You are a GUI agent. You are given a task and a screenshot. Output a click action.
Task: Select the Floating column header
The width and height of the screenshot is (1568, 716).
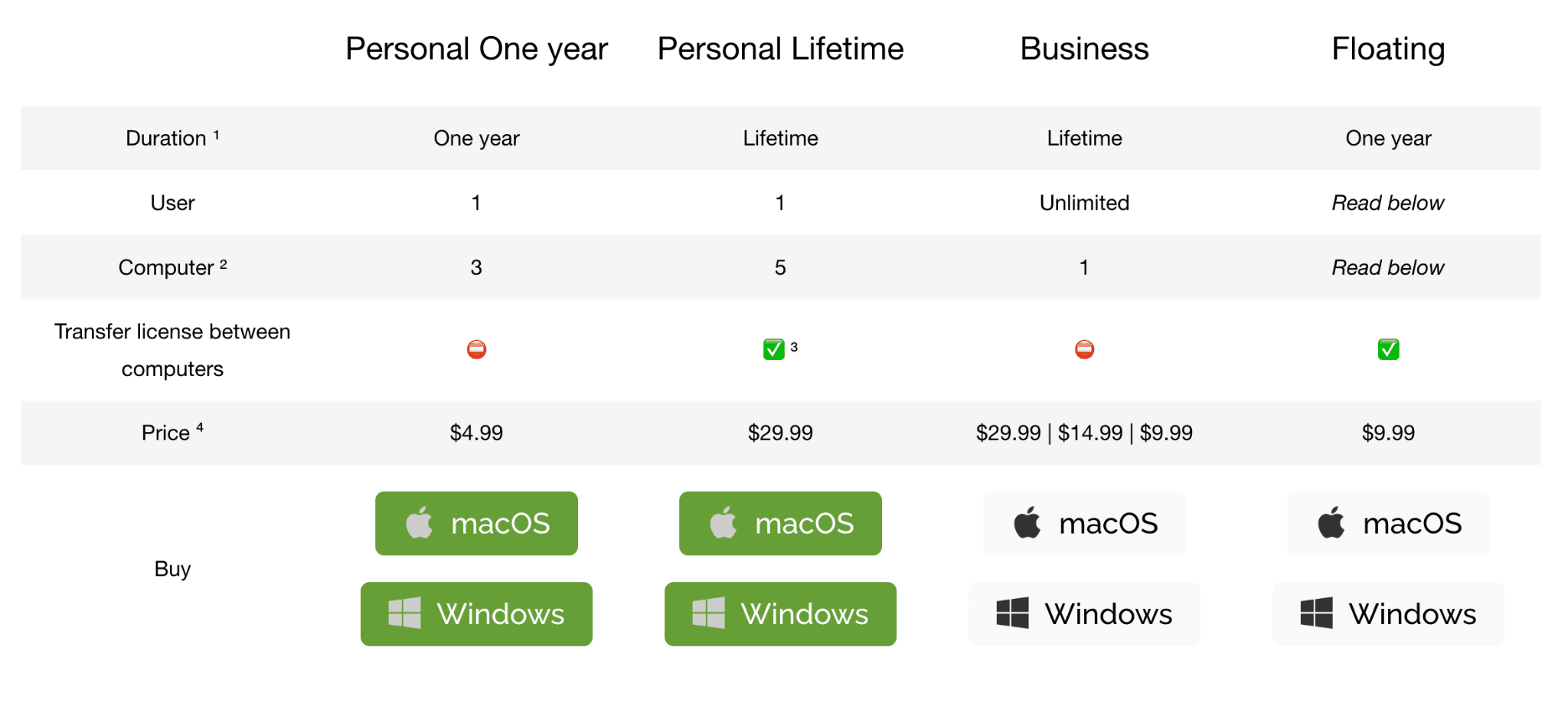(x=1388, y=48)
